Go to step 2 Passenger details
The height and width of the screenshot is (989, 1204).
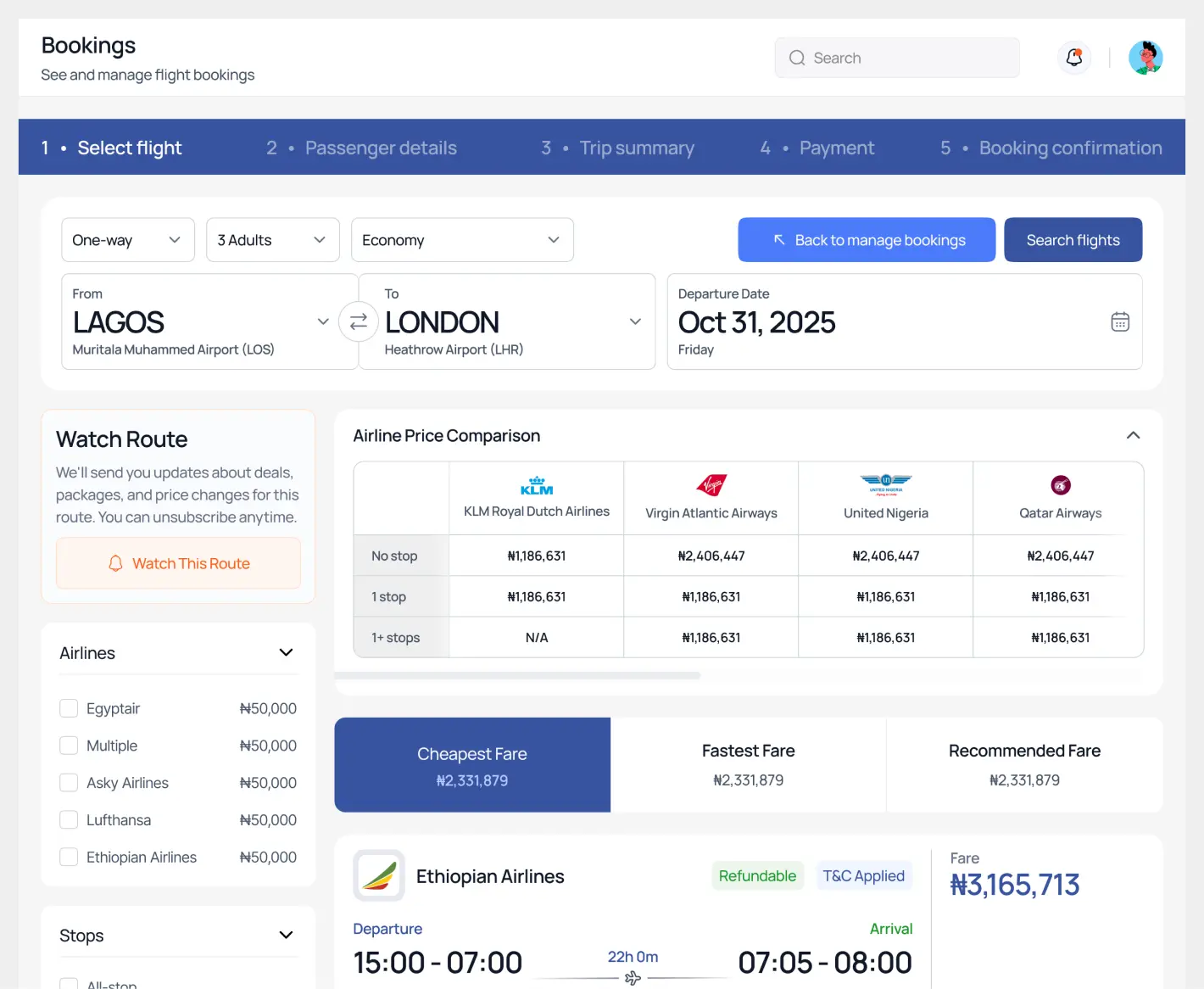(x=361, y=148)
